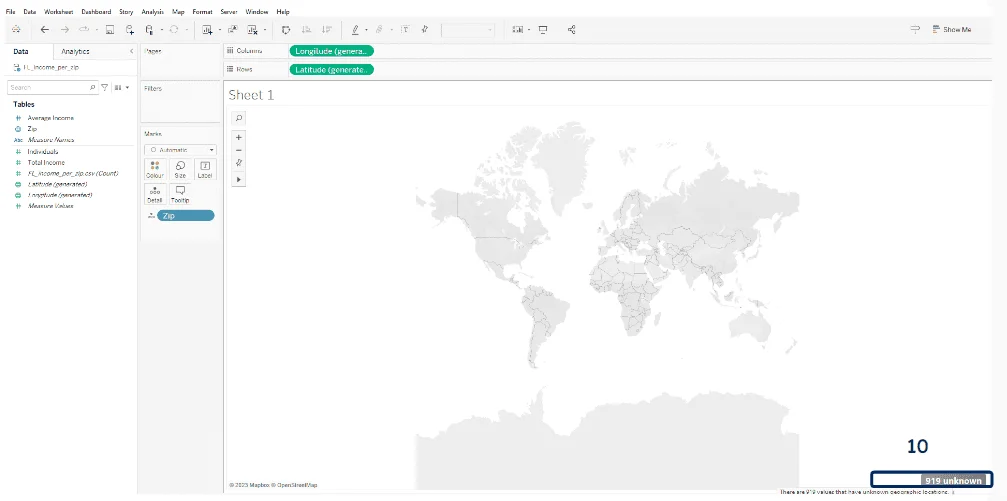The image size is (1007, 501).
Task: Click the Show Me button
Action: 950,30
